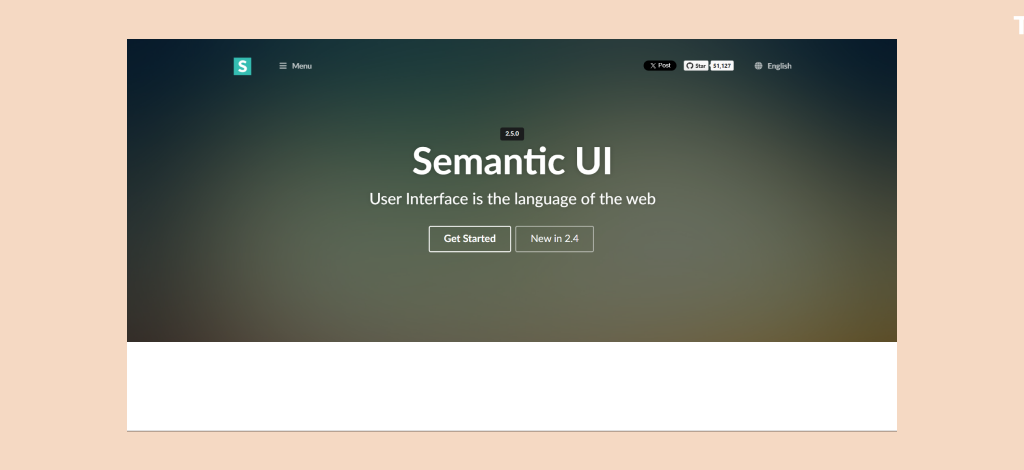The image size is (1024, 470).
Task: Click the GitHub Star button
Action: pos(696,66)
